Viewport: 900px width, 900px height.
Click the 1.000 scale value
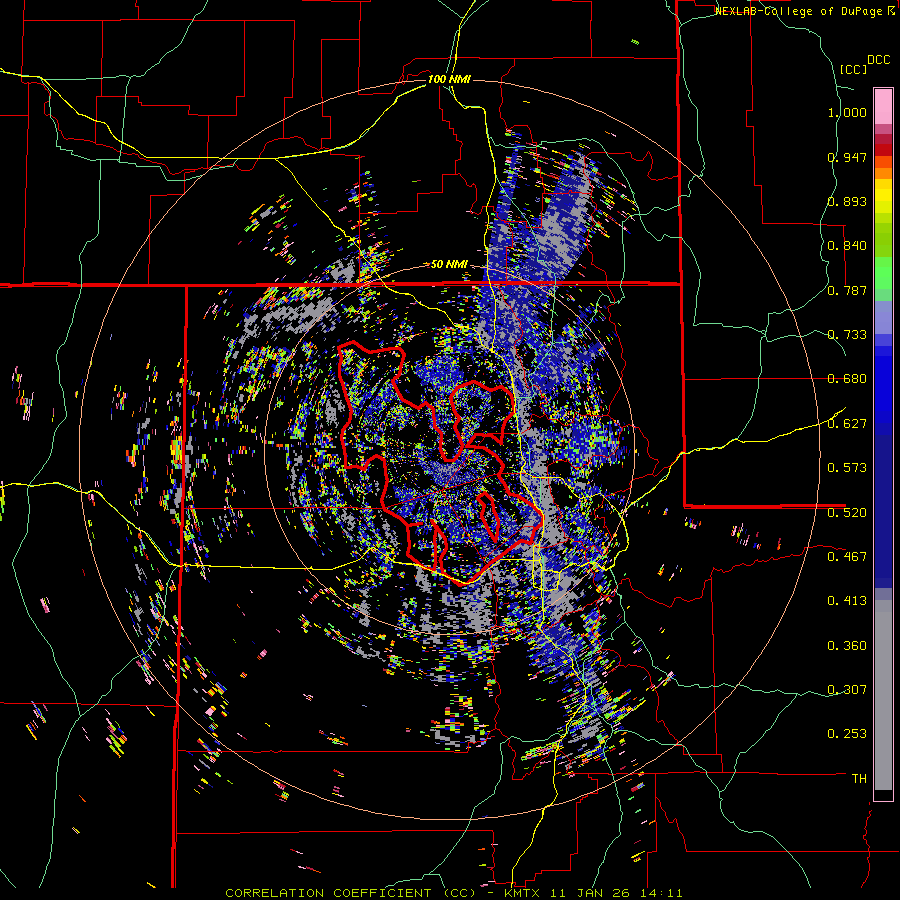pyautogui.click(x=847, y=113)
